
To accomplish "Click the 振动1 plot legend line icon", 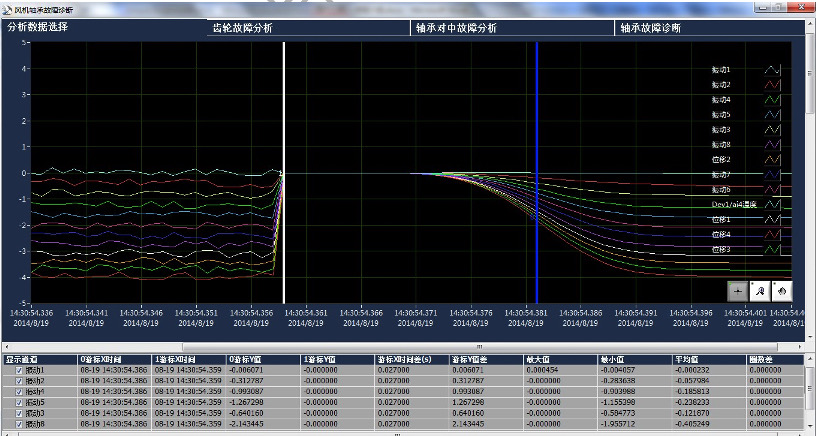I will click(771, 70).
